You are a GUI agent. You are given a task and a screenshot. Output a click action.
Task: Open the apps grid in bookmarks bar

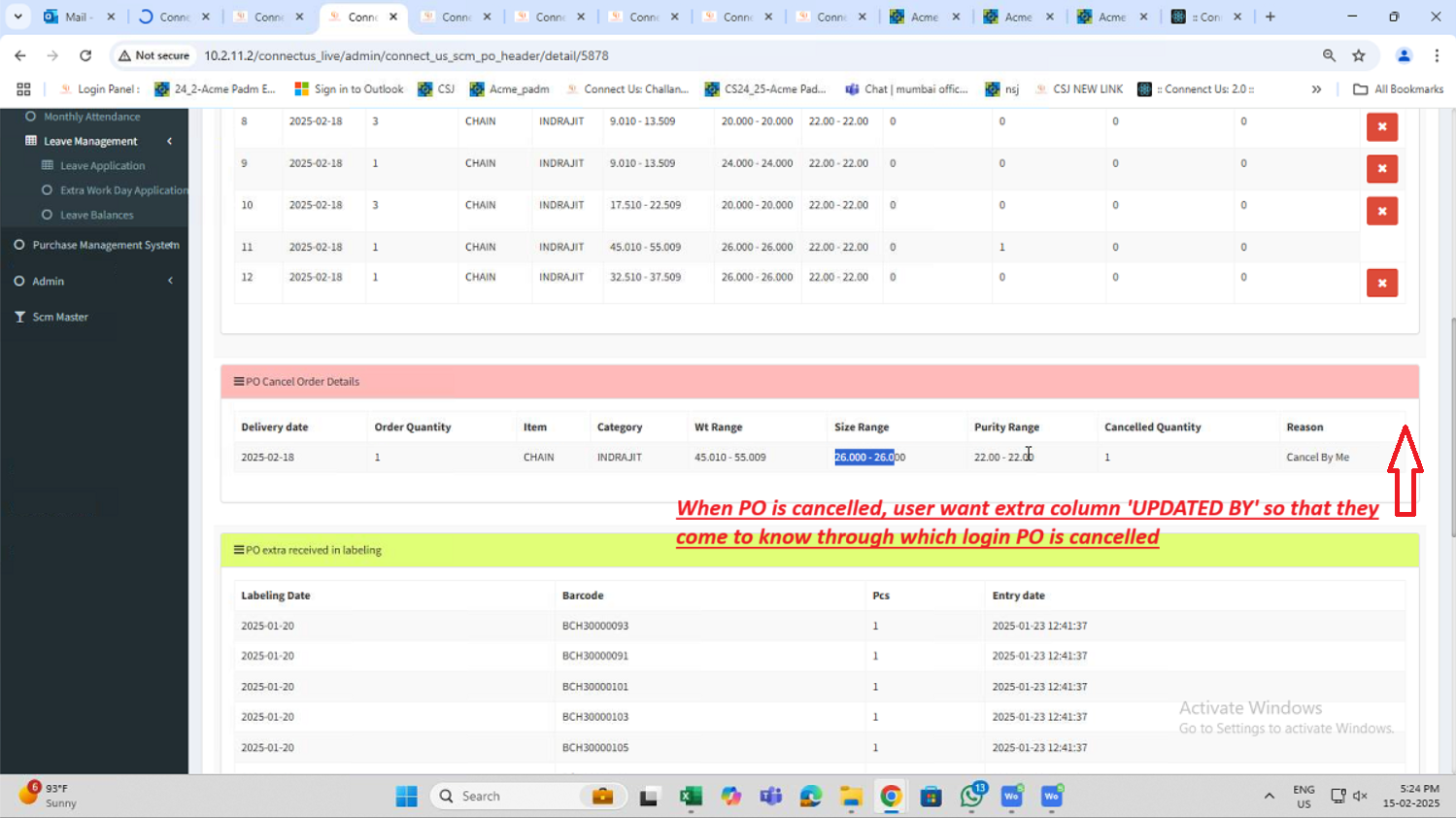pos(23,88)
